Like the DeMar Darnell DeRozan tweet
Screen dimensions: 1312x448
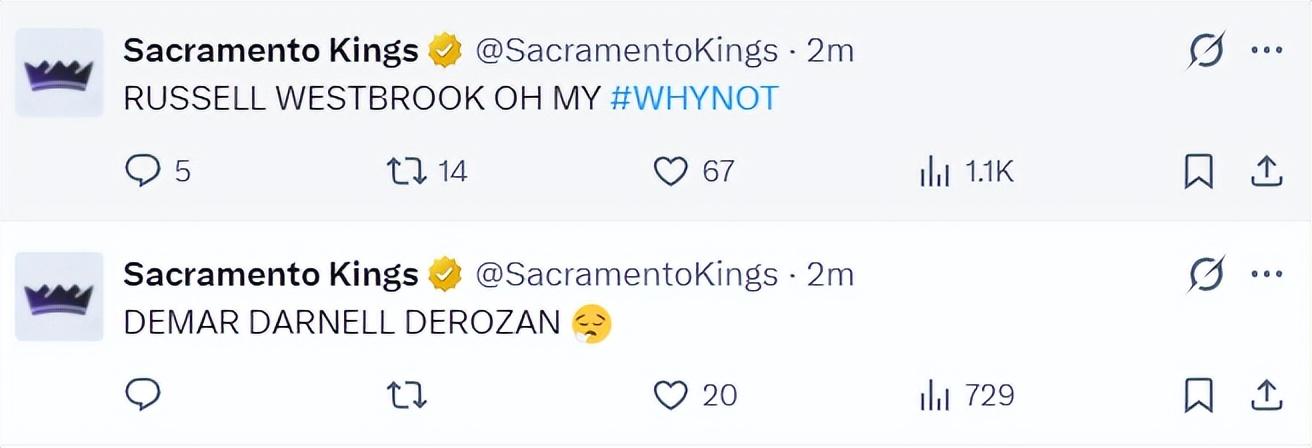[669, 395]
